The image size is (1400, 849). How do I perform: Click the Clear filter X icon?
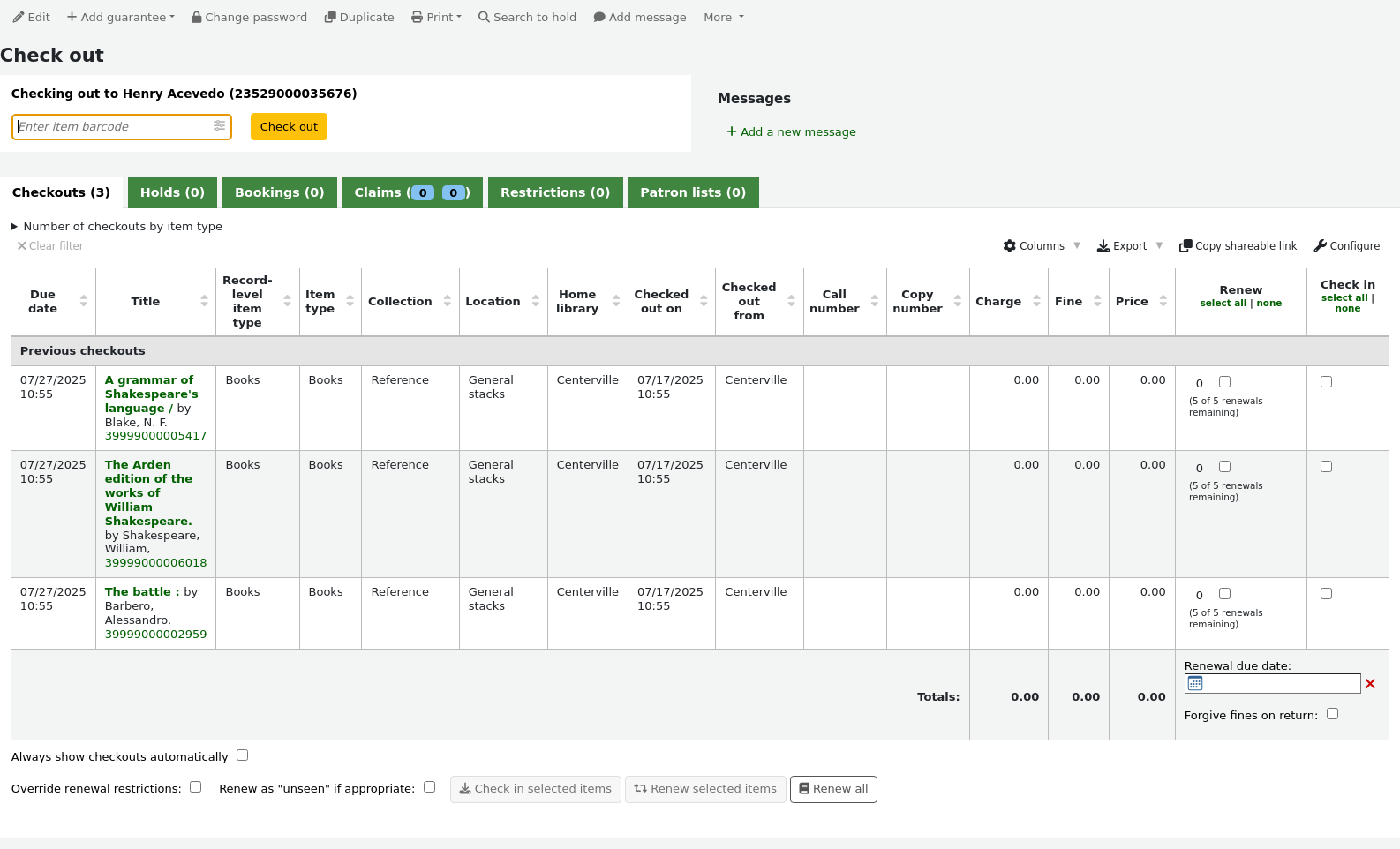click(21, 246)
